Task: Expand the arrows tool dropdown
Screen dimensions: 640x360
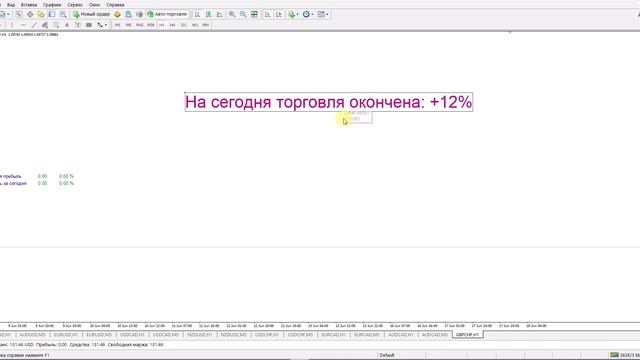Action: [x=106, y=25]
